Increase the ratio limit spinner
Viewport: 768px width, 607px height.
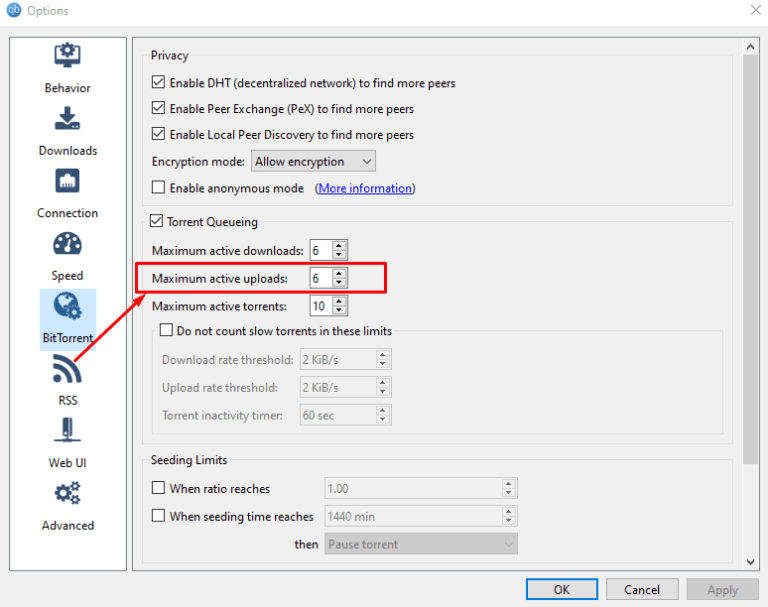coord(508,484)
